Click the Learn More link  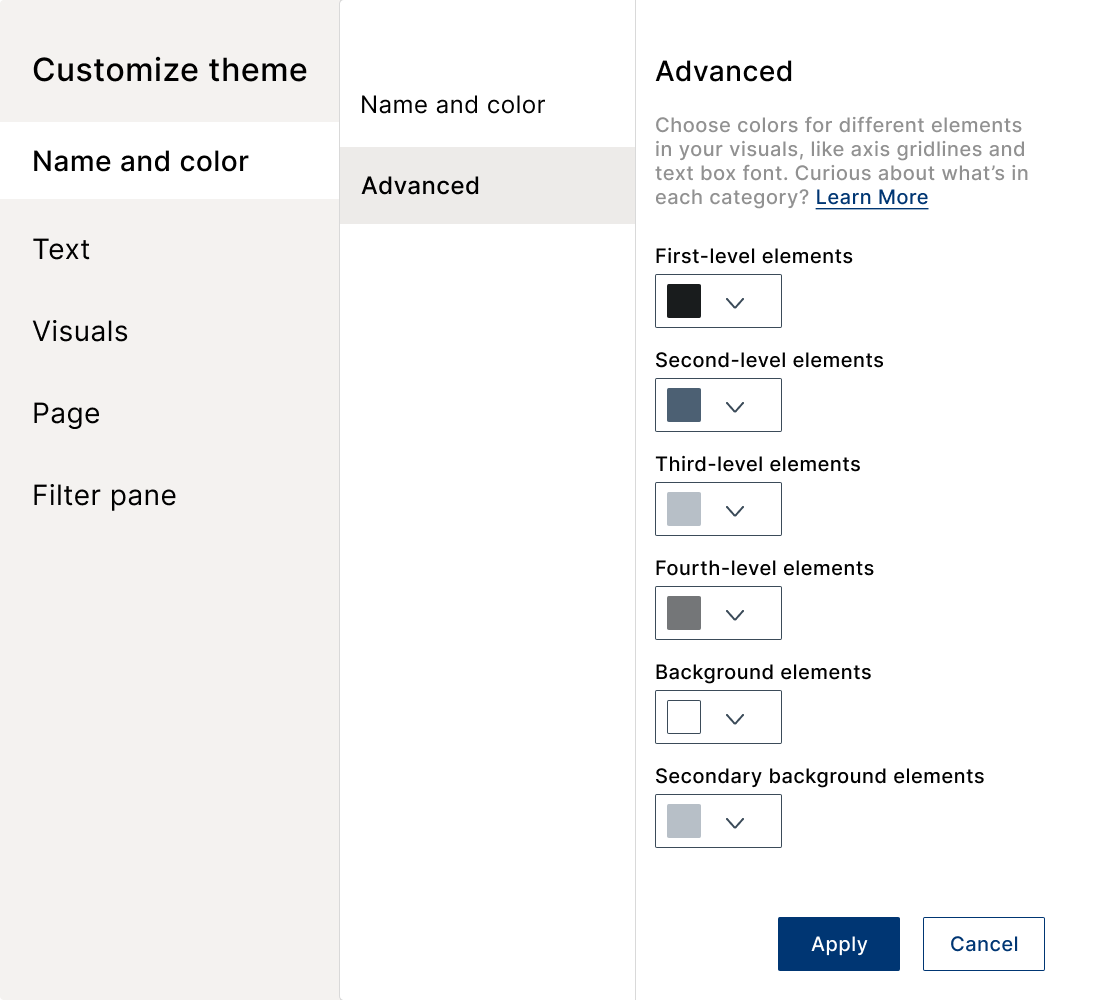coord(871,197)
